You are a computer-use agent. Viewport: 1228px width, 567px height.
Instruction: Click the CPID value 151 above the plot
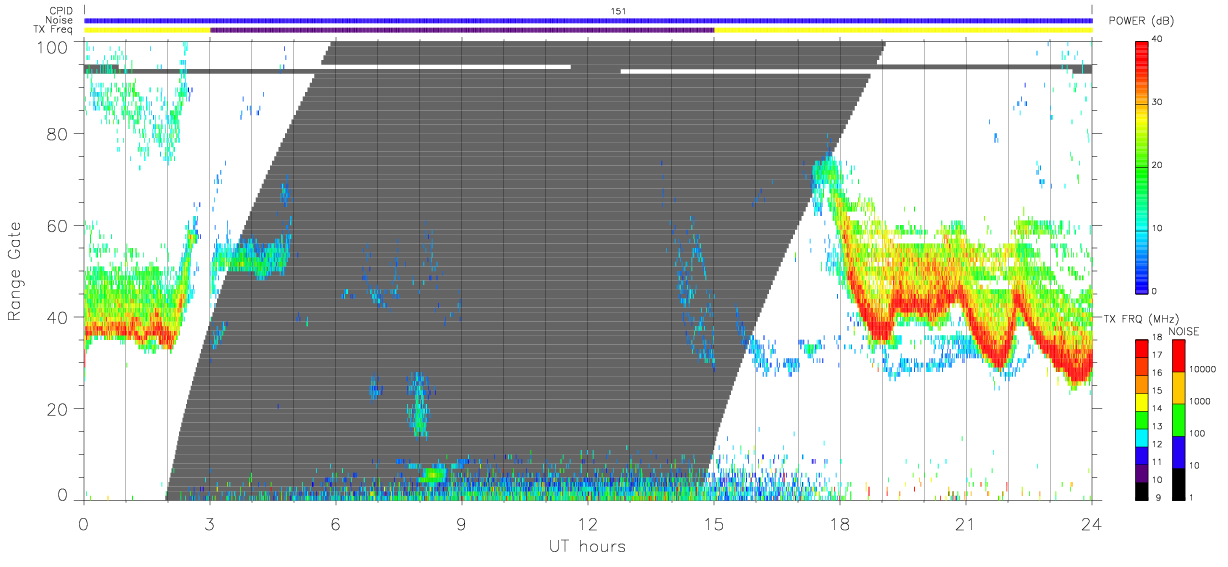pyautogui.click(x=618, y=11)
